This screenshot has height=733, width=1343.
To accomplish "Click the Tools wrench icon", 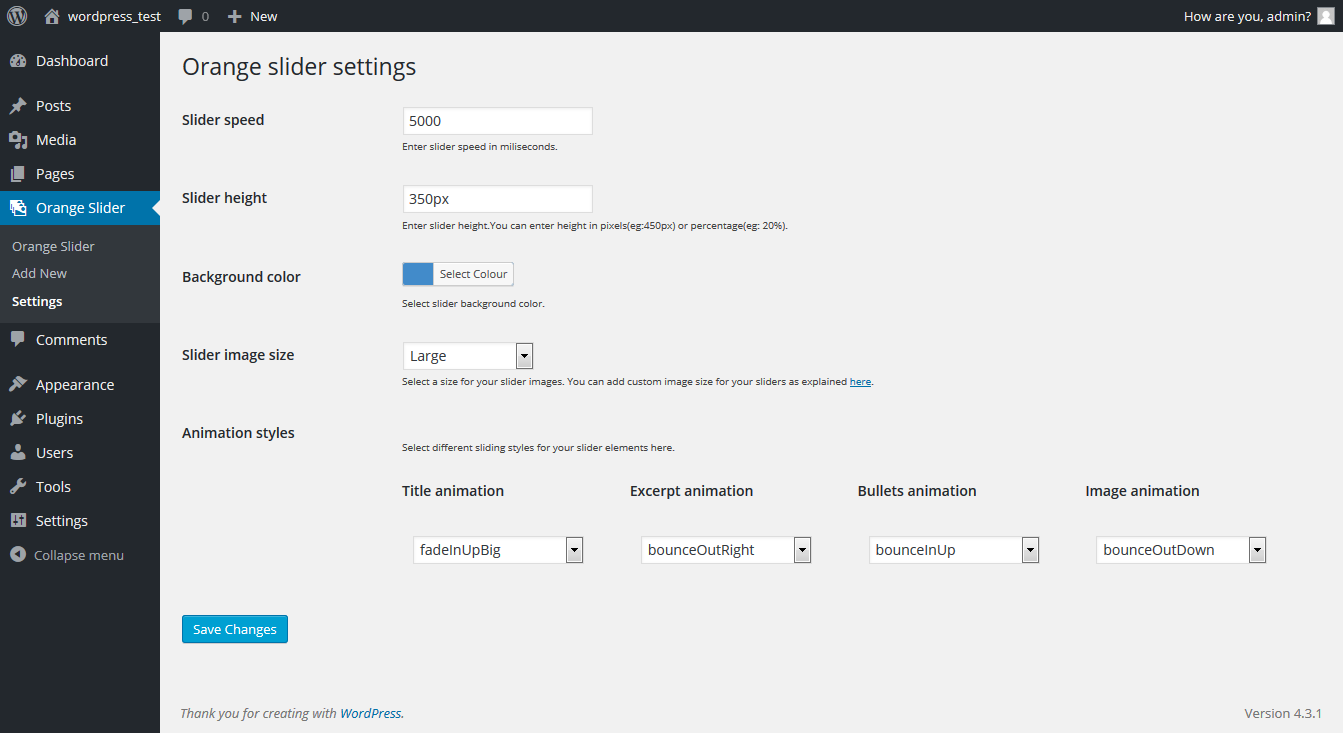I will coord(18,487).
